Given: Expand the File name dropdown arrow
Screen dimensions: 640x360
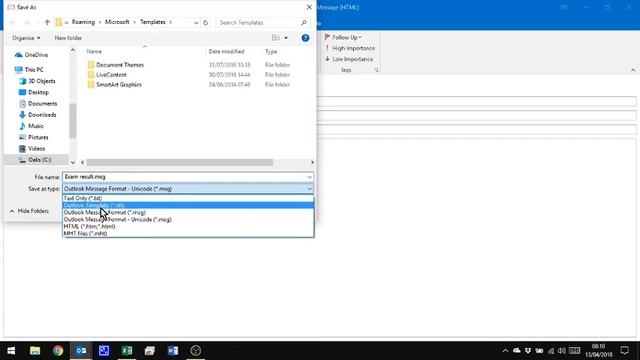Looking at the screenshot, I should [x=309, y=177].
